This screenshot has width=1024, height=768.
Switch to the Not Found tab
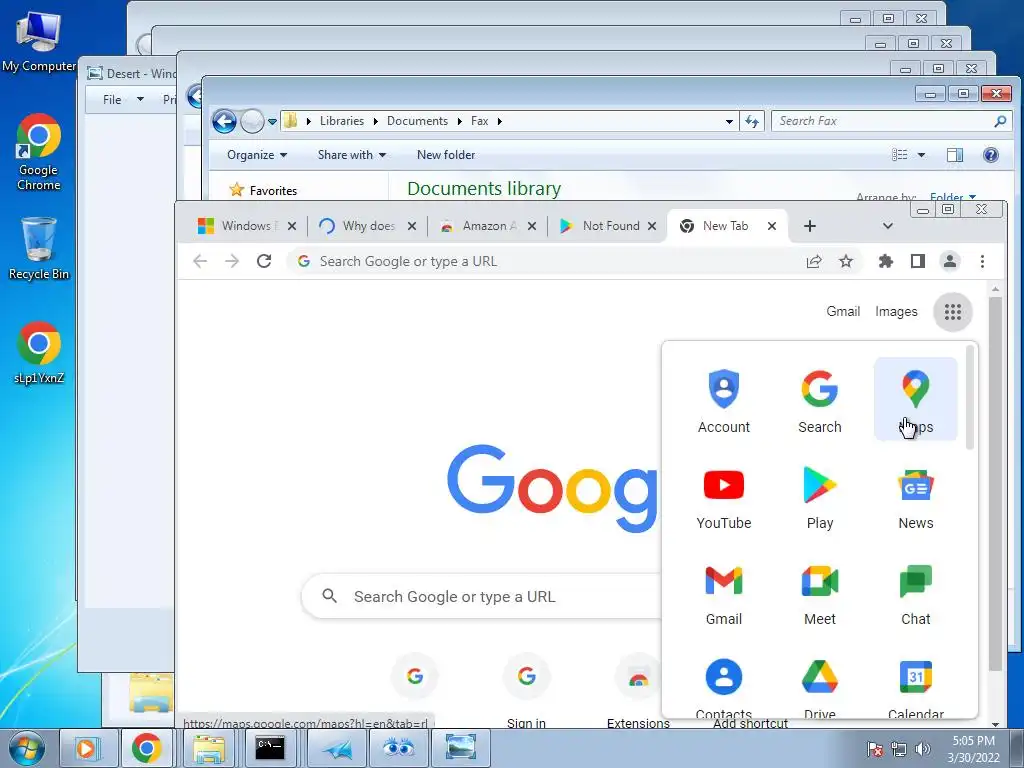607,226
